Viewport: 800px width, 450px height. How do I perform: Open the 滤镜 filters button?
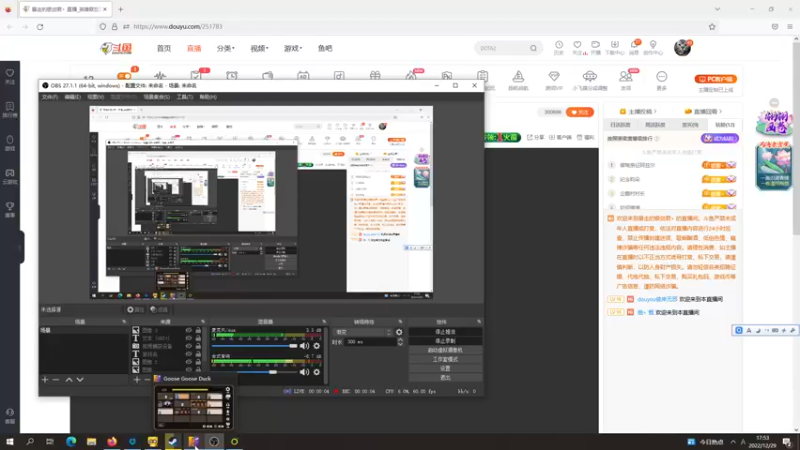159,310
